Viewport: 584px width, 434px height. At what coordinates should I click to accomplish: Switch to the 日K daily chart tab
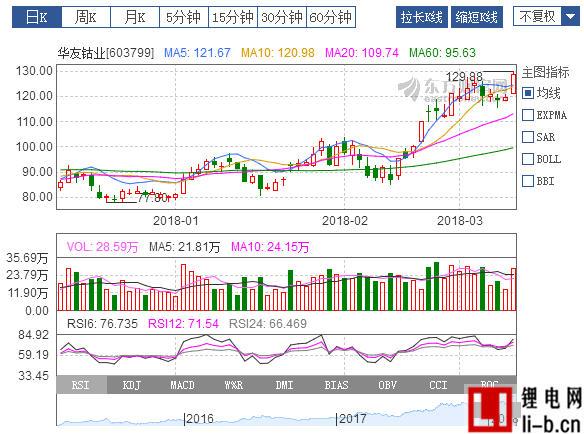coord(37,17)
